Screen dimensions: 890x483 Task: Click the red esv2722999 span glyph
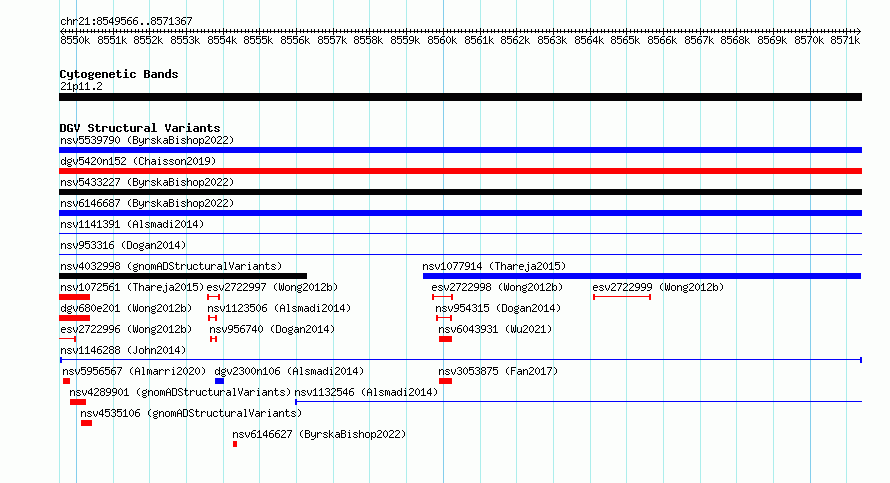(x=622, y=297)
